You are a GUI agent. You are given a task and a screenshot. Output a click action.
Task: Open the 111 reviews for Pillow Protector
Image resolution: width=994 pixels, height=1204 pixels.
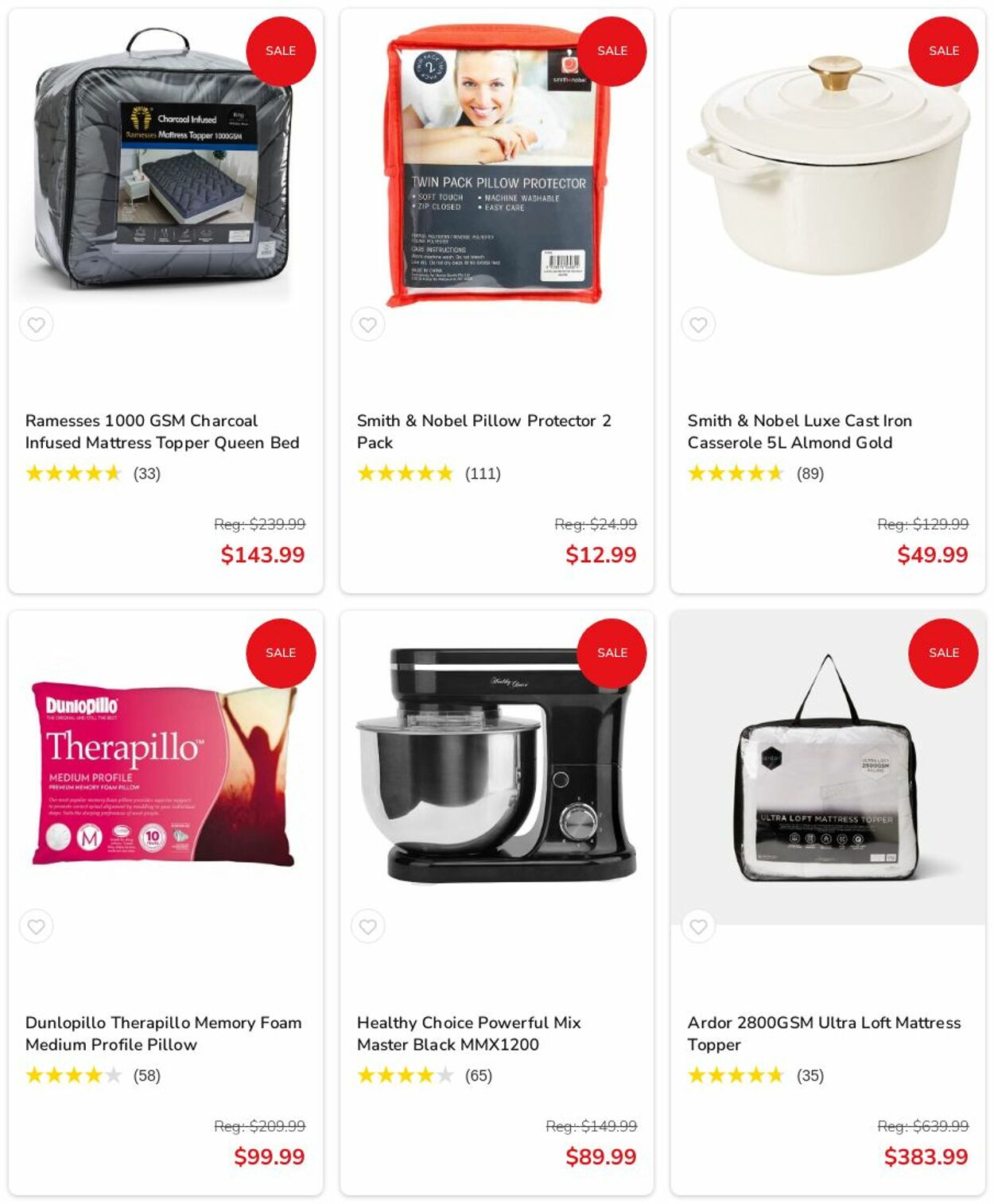(x=483, y=474)
